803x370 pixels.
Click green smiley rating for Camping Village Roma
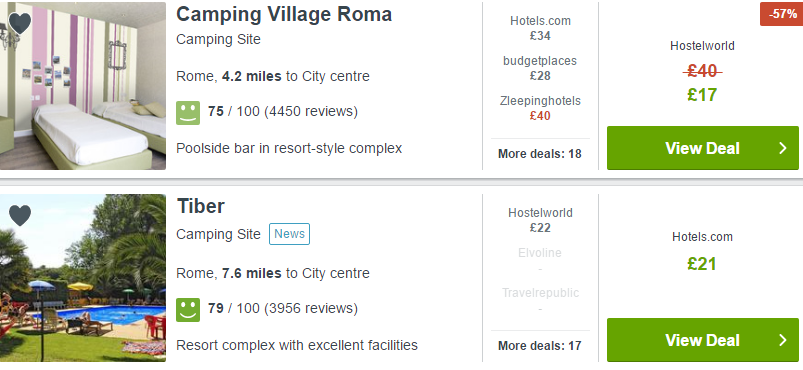(x=188, y=113)
